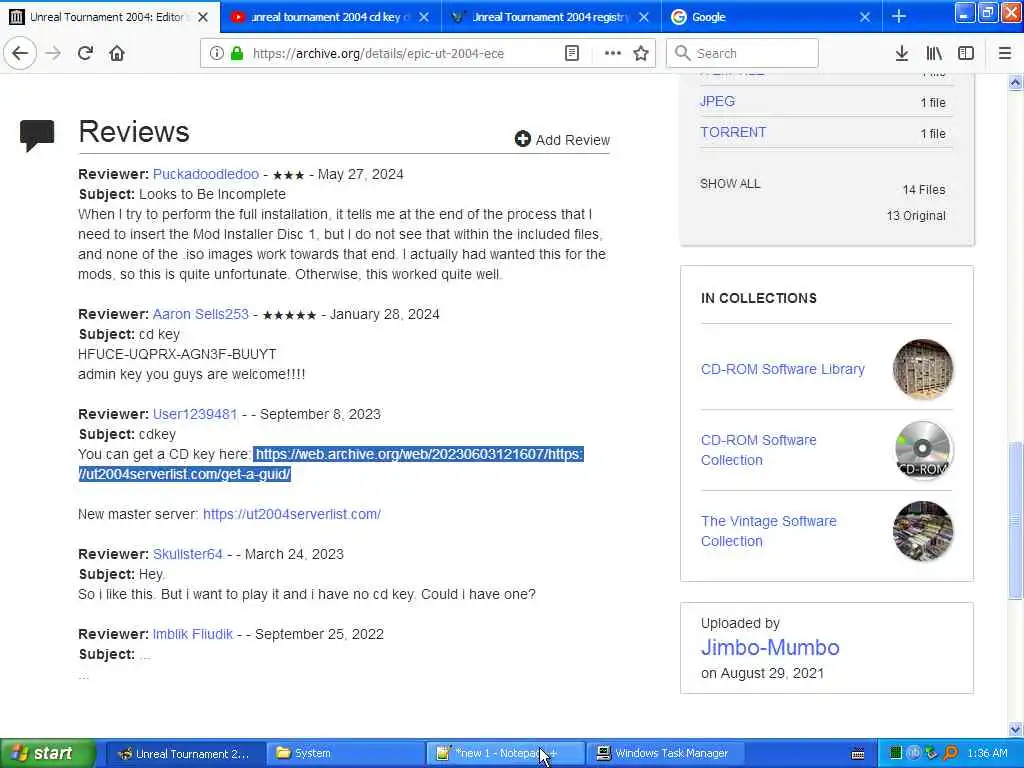Click SHOW ALL files link

click(730, 184)
